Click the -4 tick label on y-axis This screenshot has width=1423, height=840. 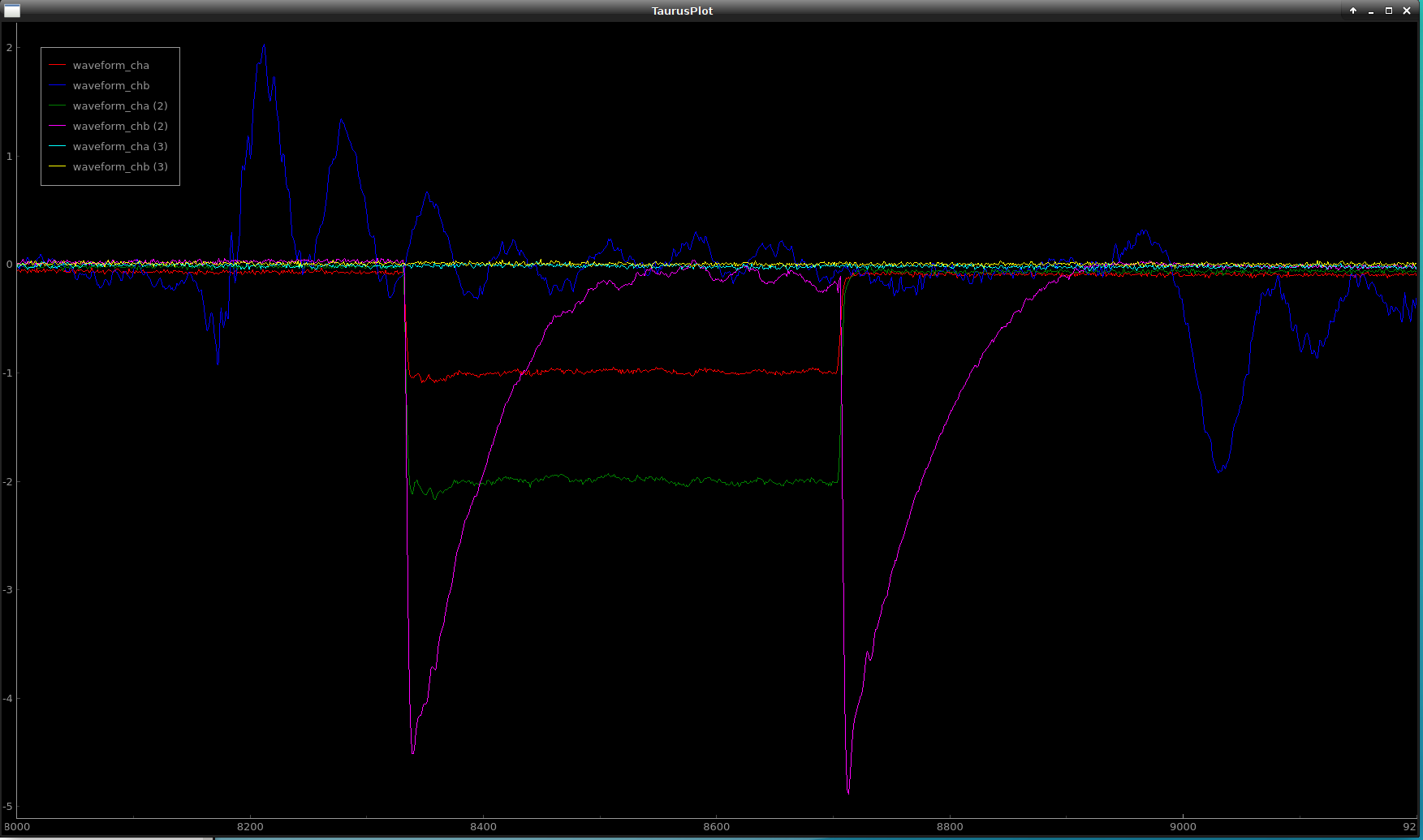click(8, 699)
